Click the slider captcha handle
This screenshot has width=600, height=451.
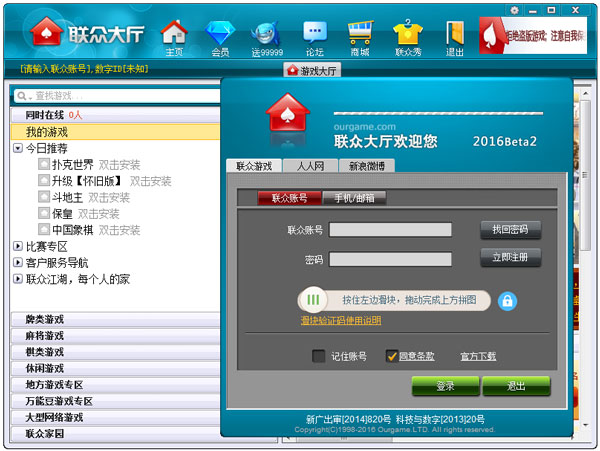pyautogui.click(x=313, y=300)
